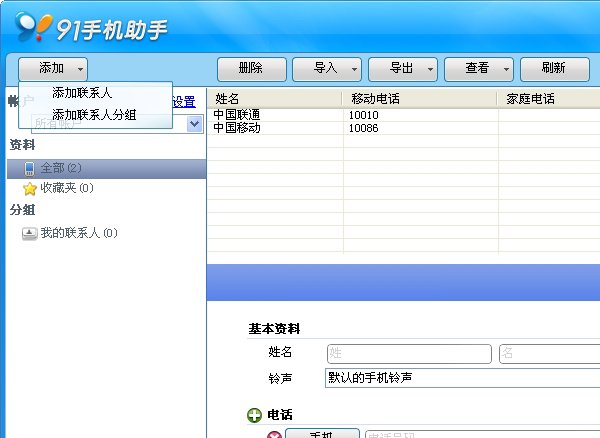This screenshot has width=600, height=438.
Task: Open the 添加 dropdown button
Action: [x=53, y=69]
